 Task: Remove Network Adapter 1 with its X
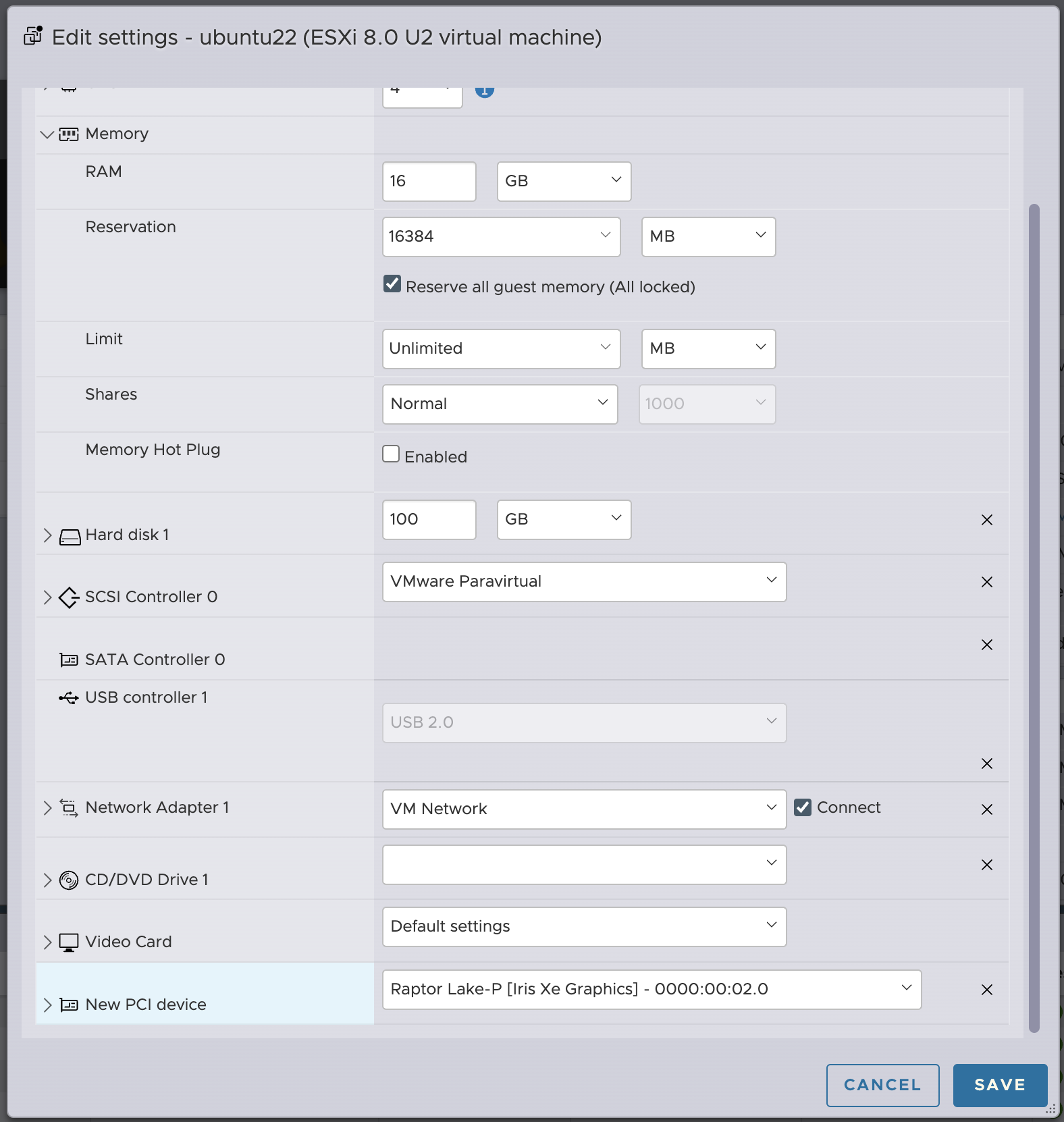(x=987, y=809)
